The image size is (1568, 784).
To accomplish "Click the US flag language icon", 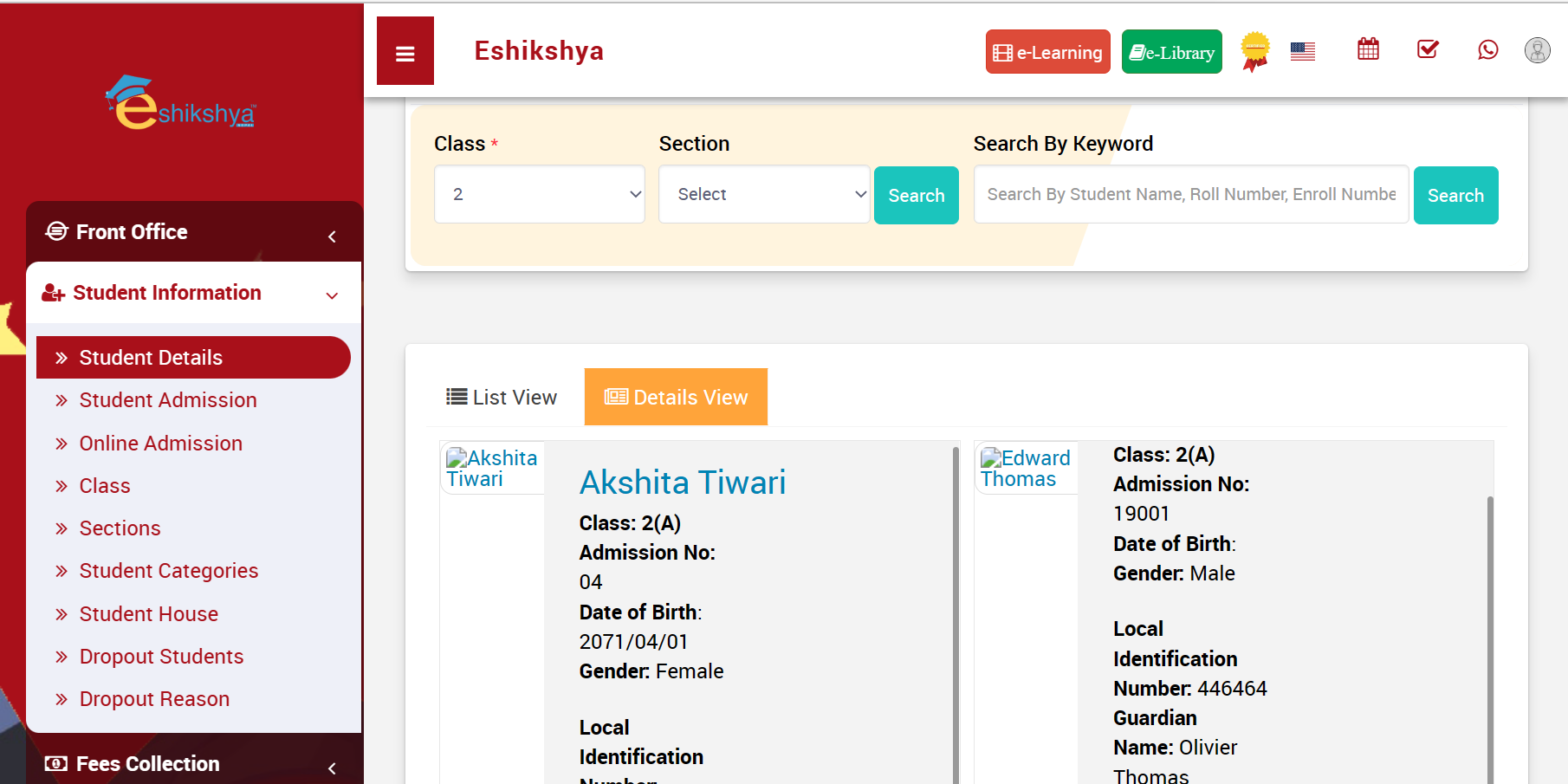I will click(x=1302, y=51).
